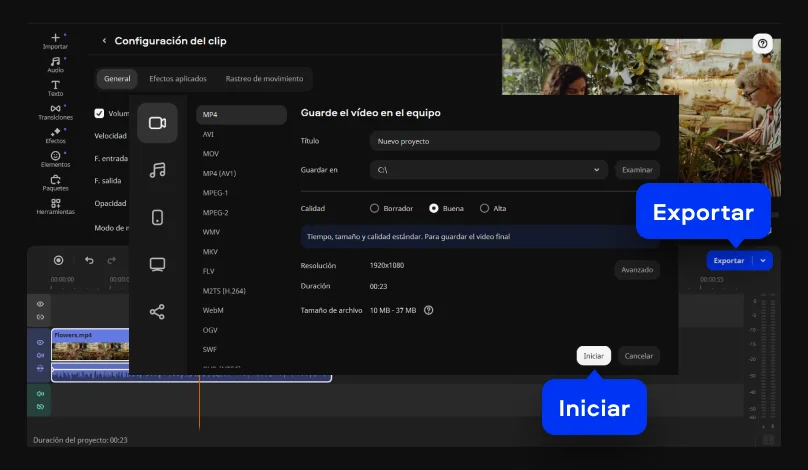
Task: Select the audio export category icon
Action: [157, 170]
